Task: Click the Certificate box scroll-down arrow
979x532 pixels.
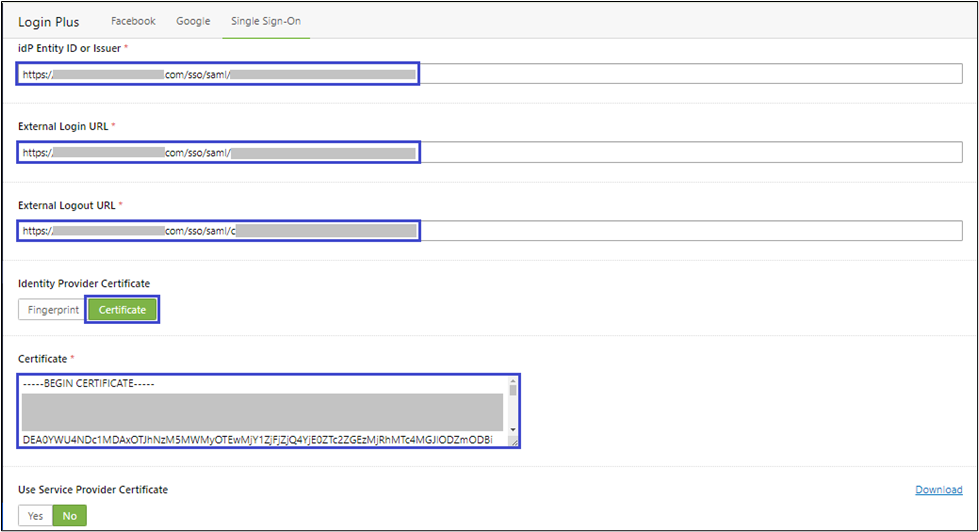Action: pyautogui.click(x=514, y=430)
